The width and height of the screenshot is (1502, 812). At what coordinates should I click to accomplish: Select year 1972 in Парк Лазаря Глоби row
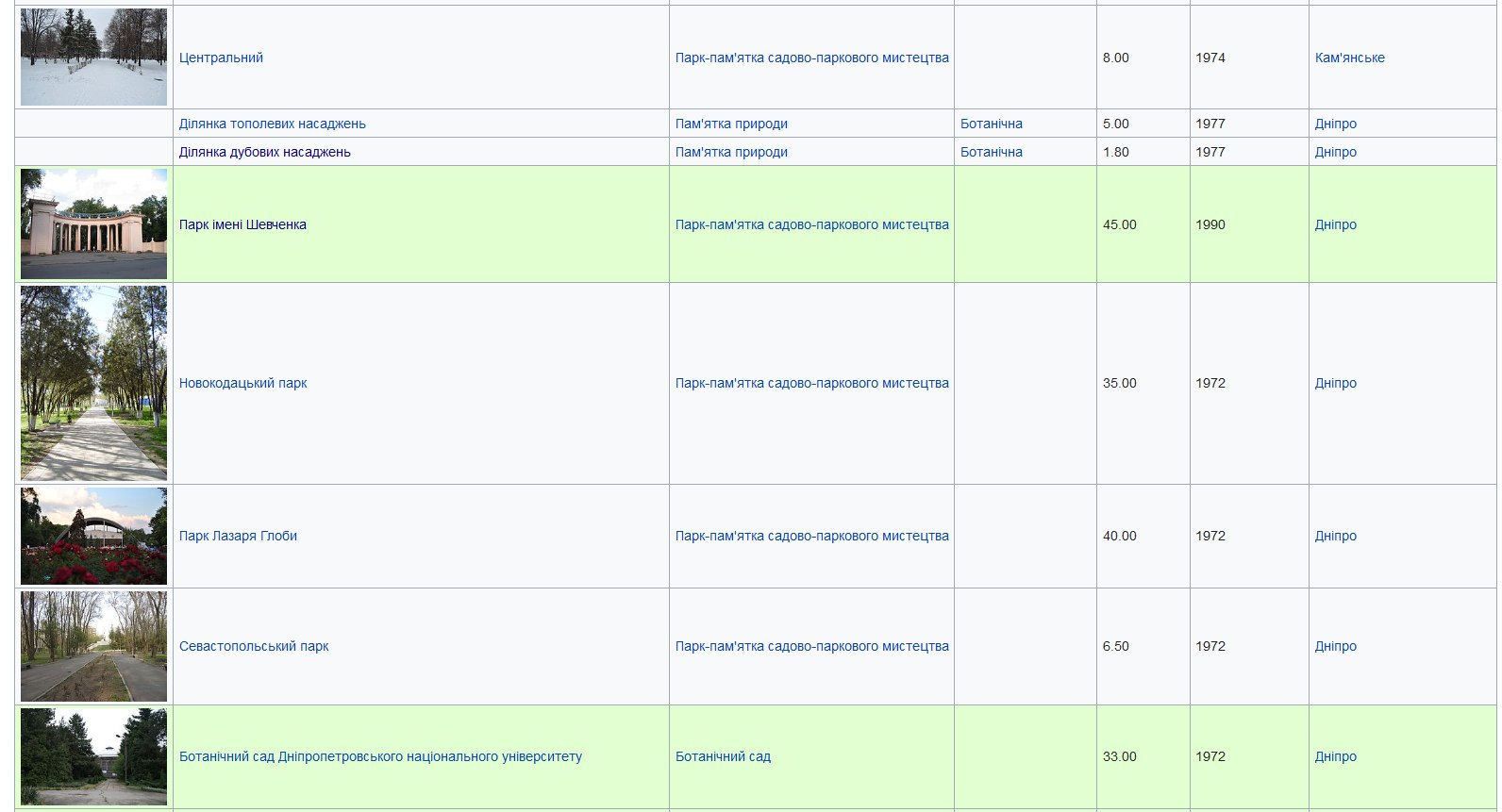(1210, 536)
